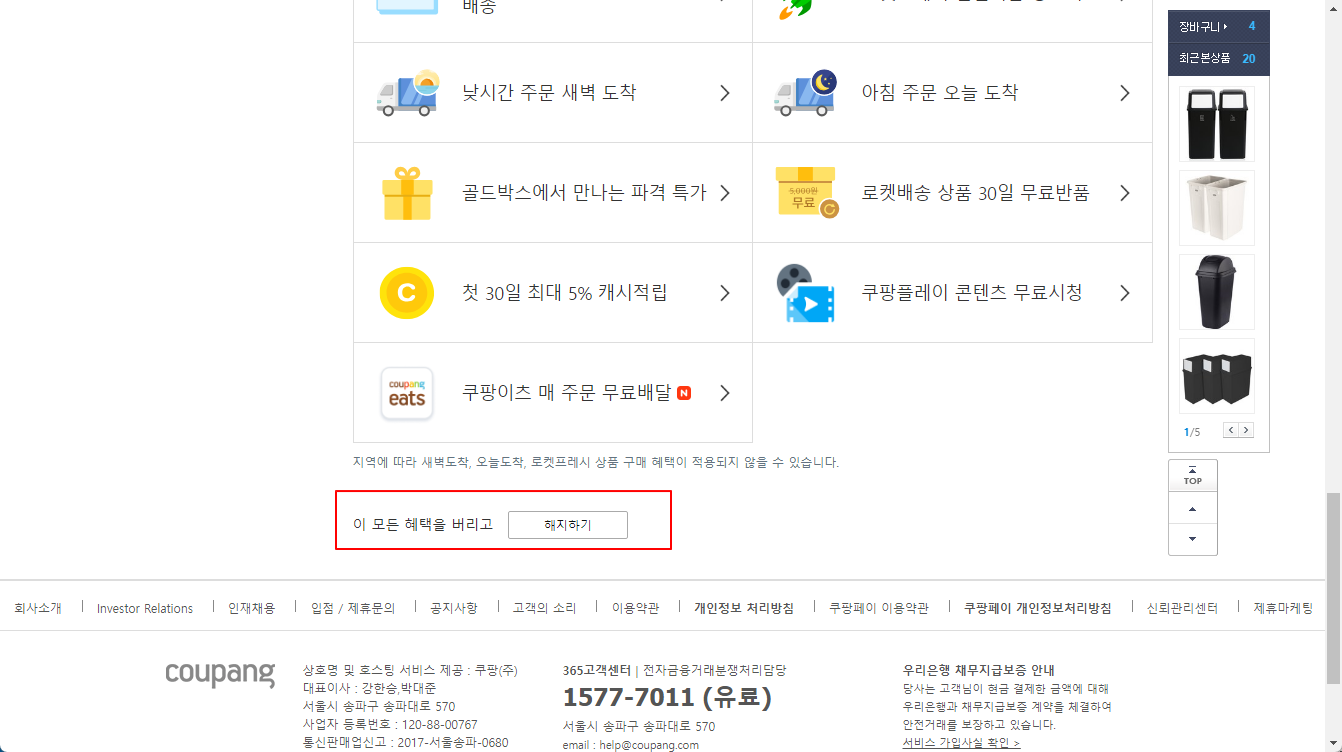Open three black bins thumbnail
Viewport: 1342px width, 752px height.
pyautogui.click(x=1217, y=376)
